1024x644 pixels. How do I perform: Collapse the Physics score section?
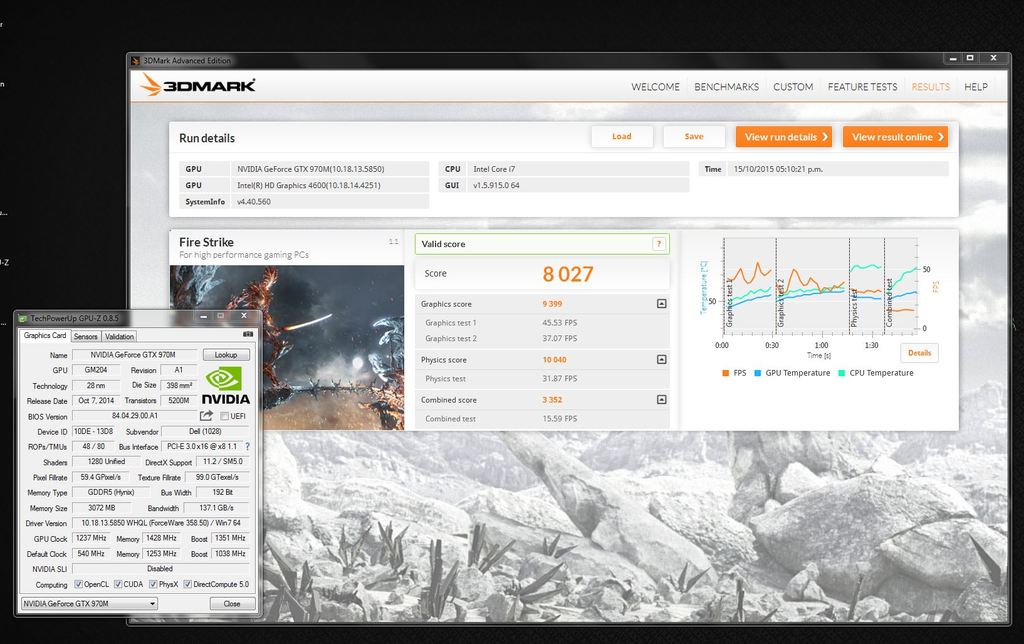point(662,359)
